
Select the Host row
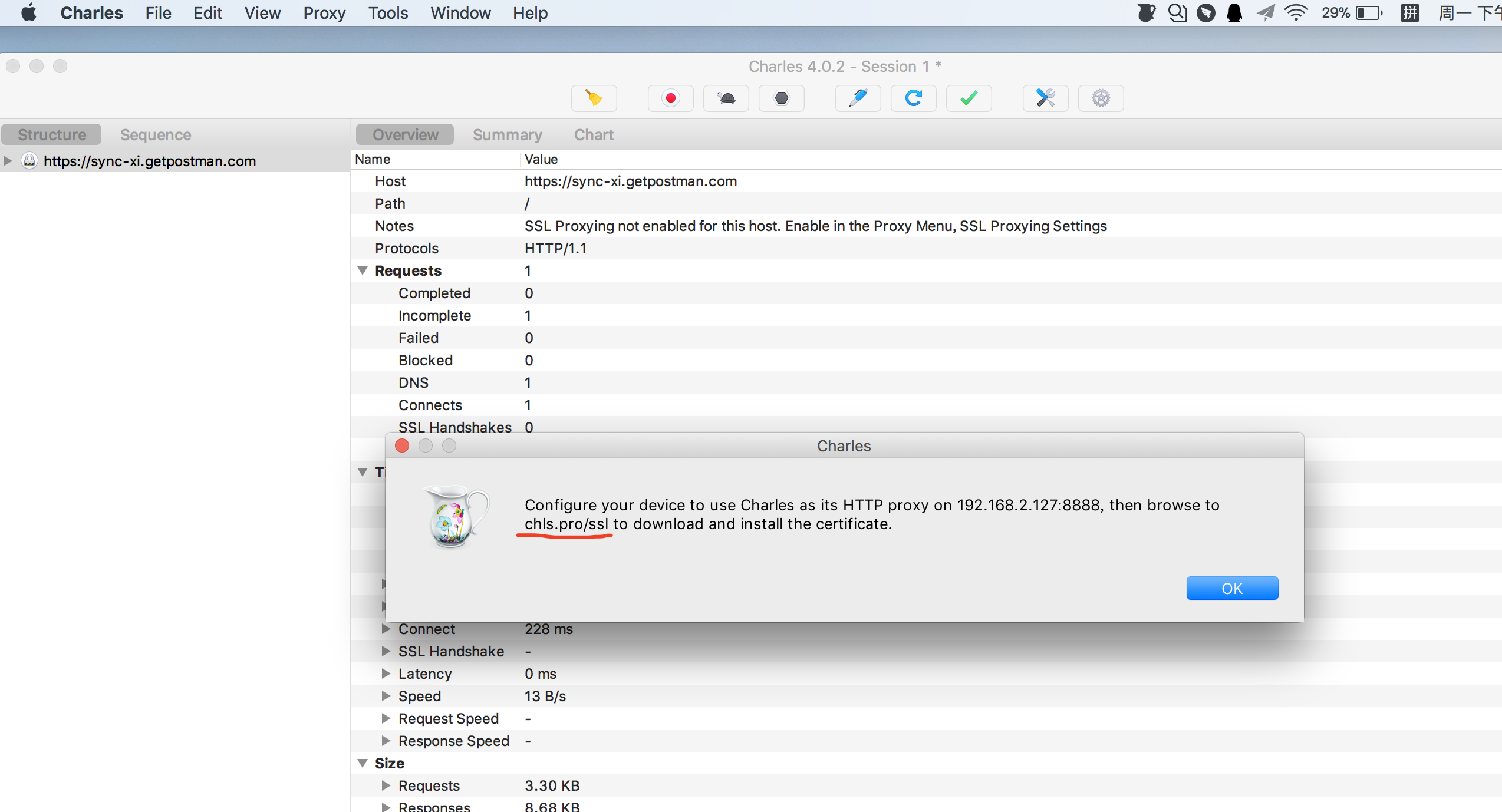tap(927, 181)
